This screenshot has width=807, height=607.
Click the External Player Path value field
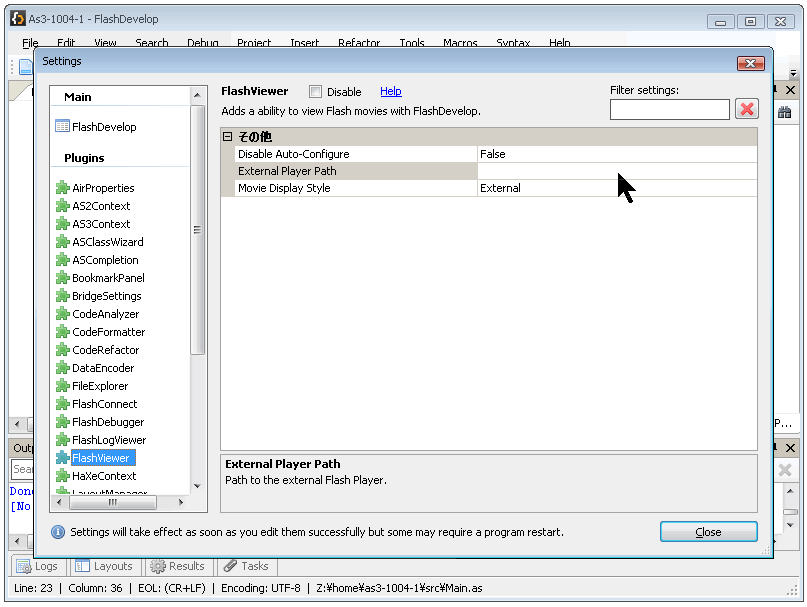(617, 171)
